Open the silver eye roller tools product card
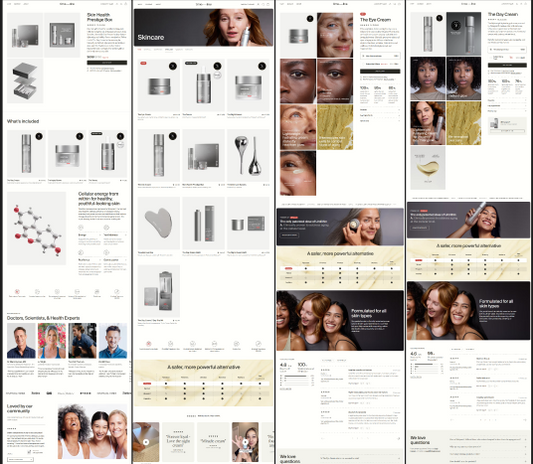This screenshot has width=533, height=464. (248, 155)
